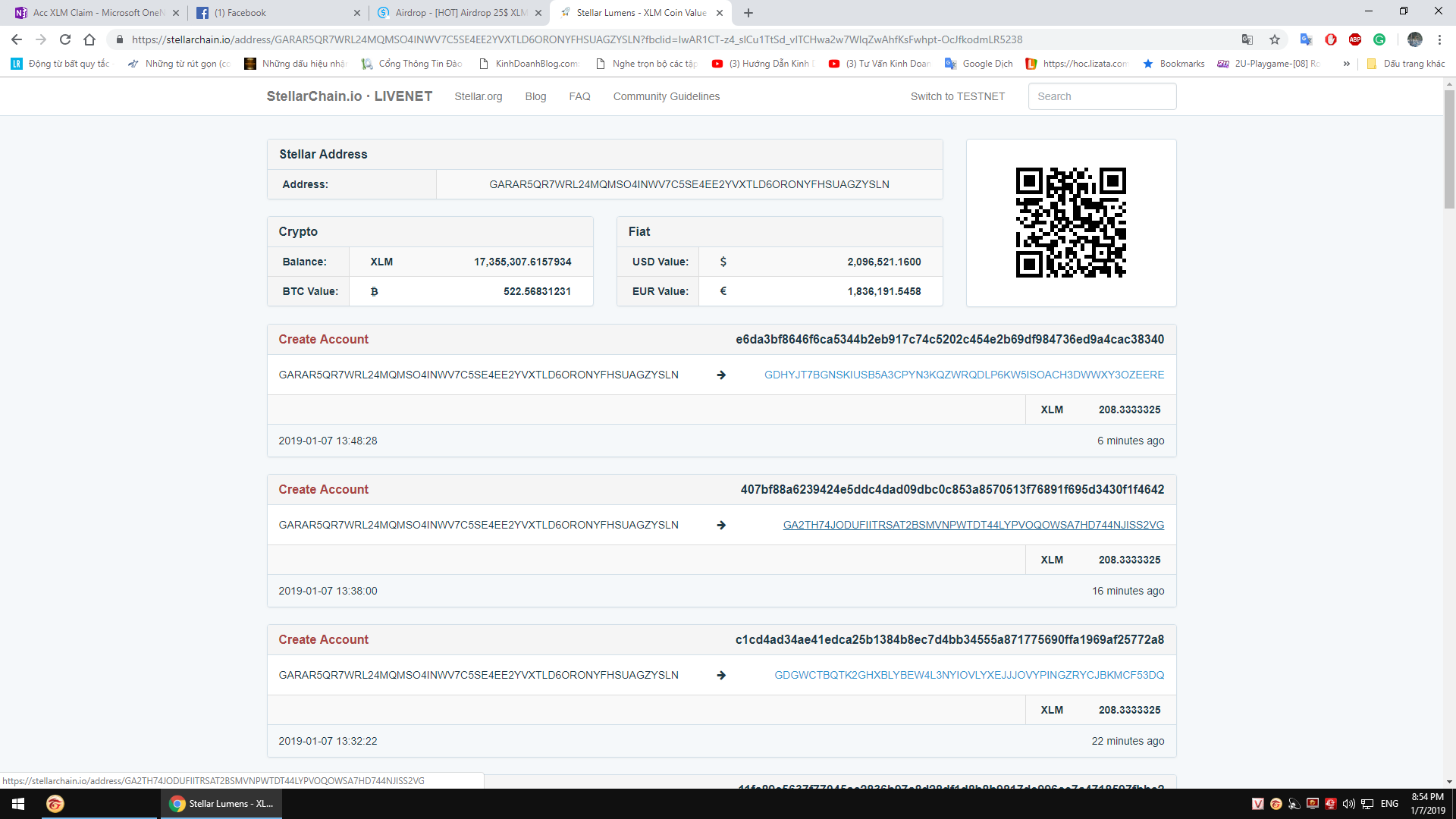Image resolution: width=1456 pixels, height=819 pixels.
Task: Open Adblock Plus extension icon
Action: click(x=1355, y=39)
